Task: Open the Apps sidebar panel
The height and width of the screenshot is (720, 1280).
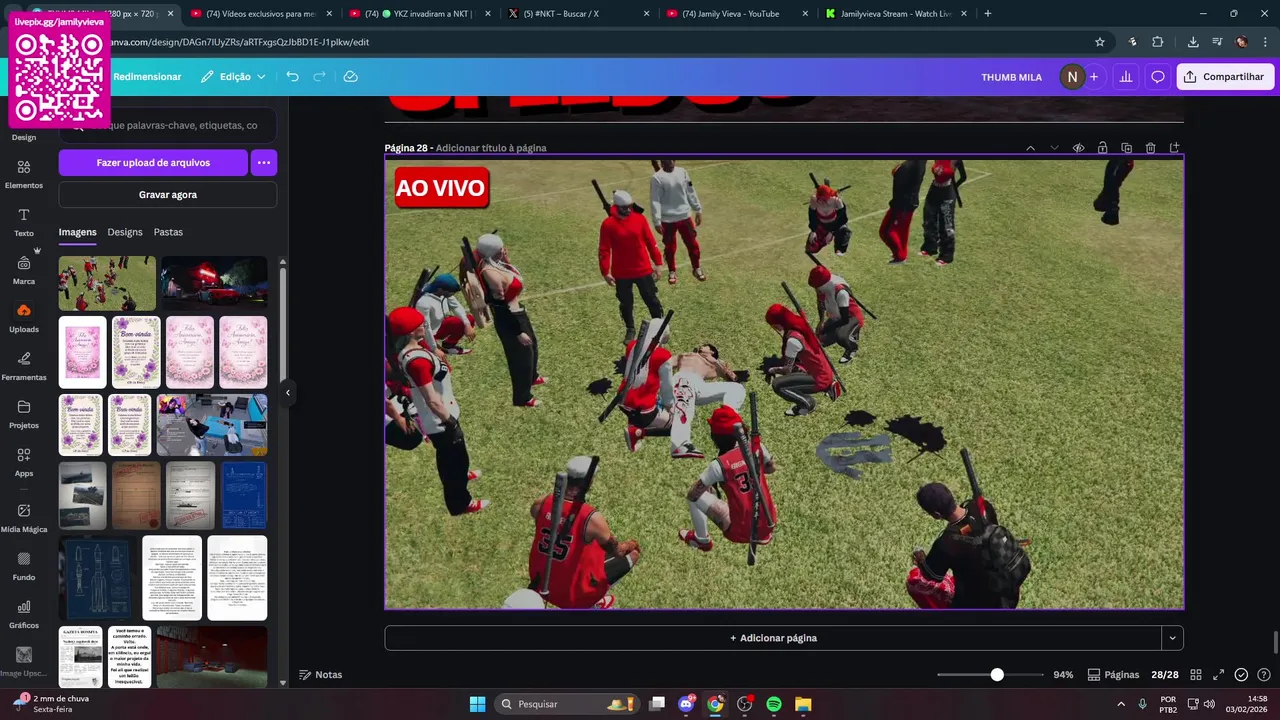Action: (x=24, y=462)
